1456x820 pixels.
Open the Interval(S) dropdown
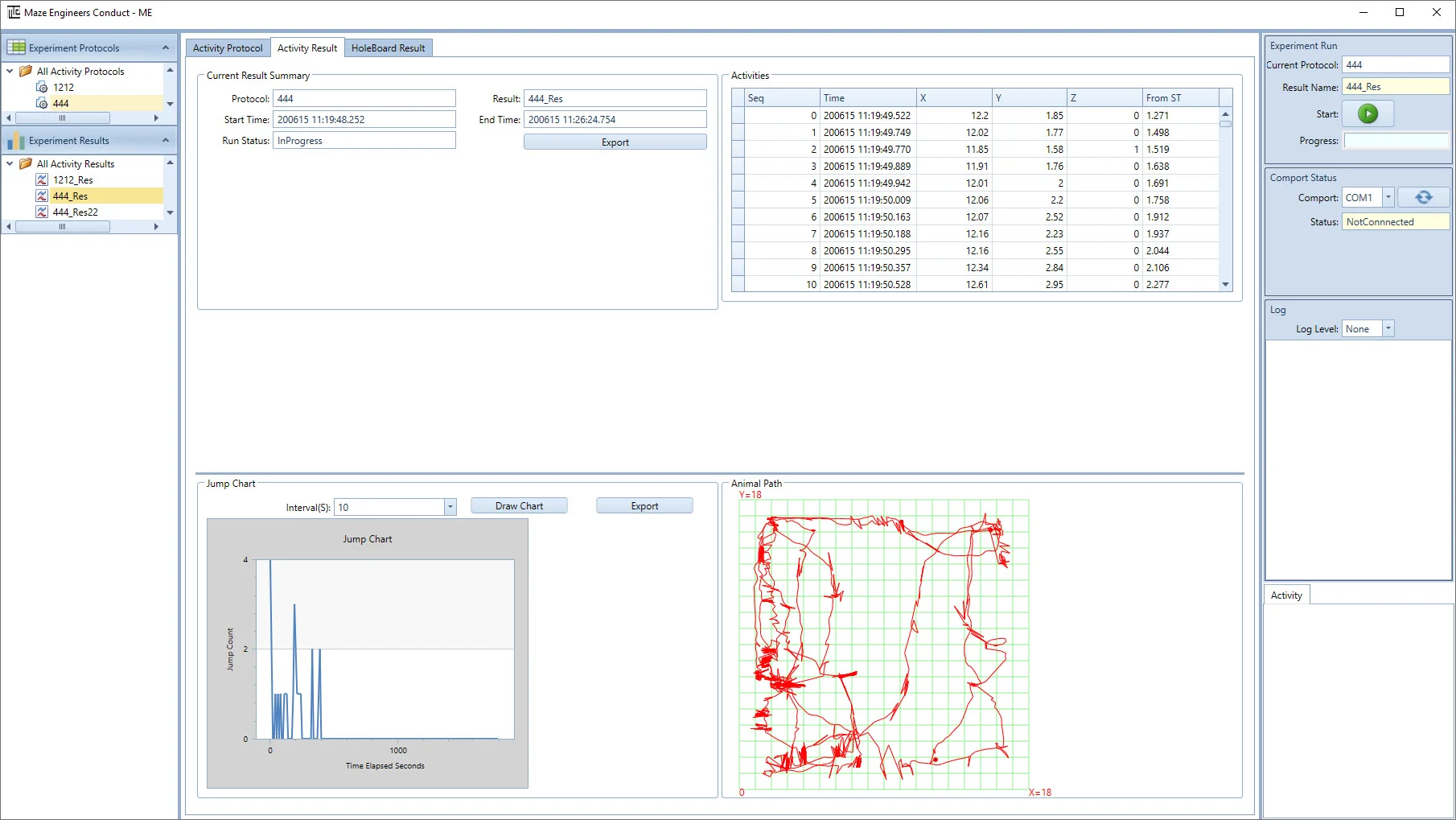coord(450,507)
